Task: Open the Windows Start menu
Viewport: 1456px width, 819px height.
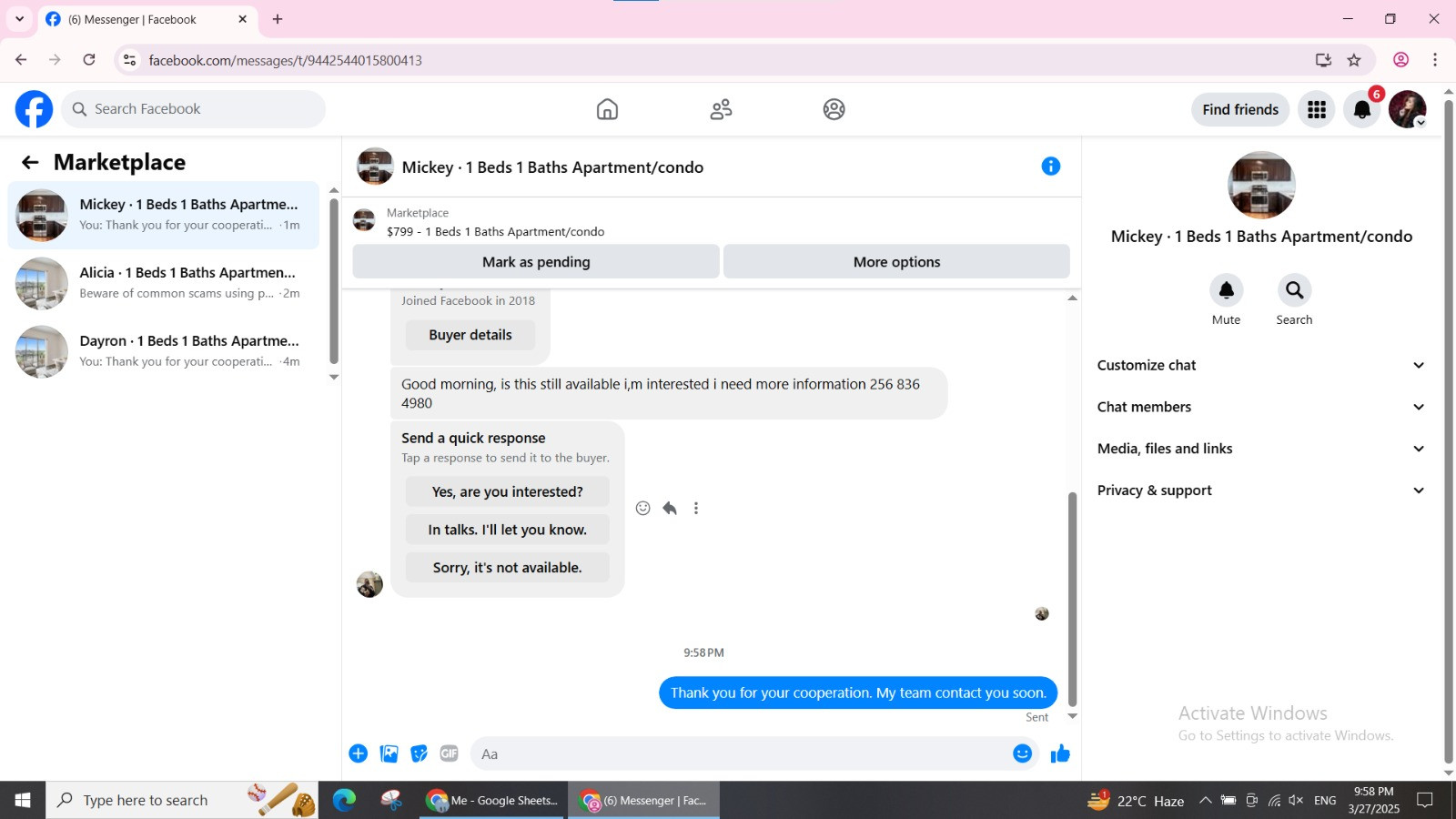Action: [23, 800]
